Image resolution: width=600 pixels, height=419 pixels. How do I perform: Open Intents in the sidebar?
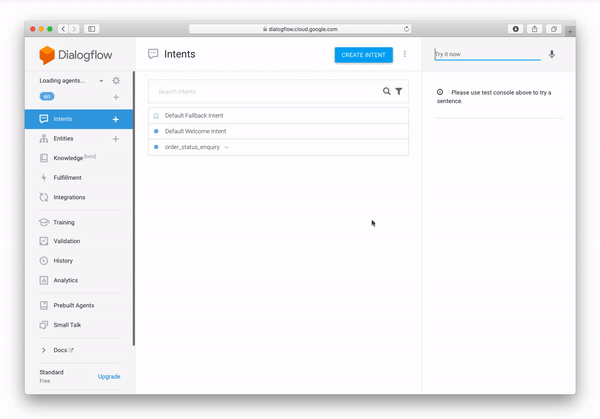[78, 119]
